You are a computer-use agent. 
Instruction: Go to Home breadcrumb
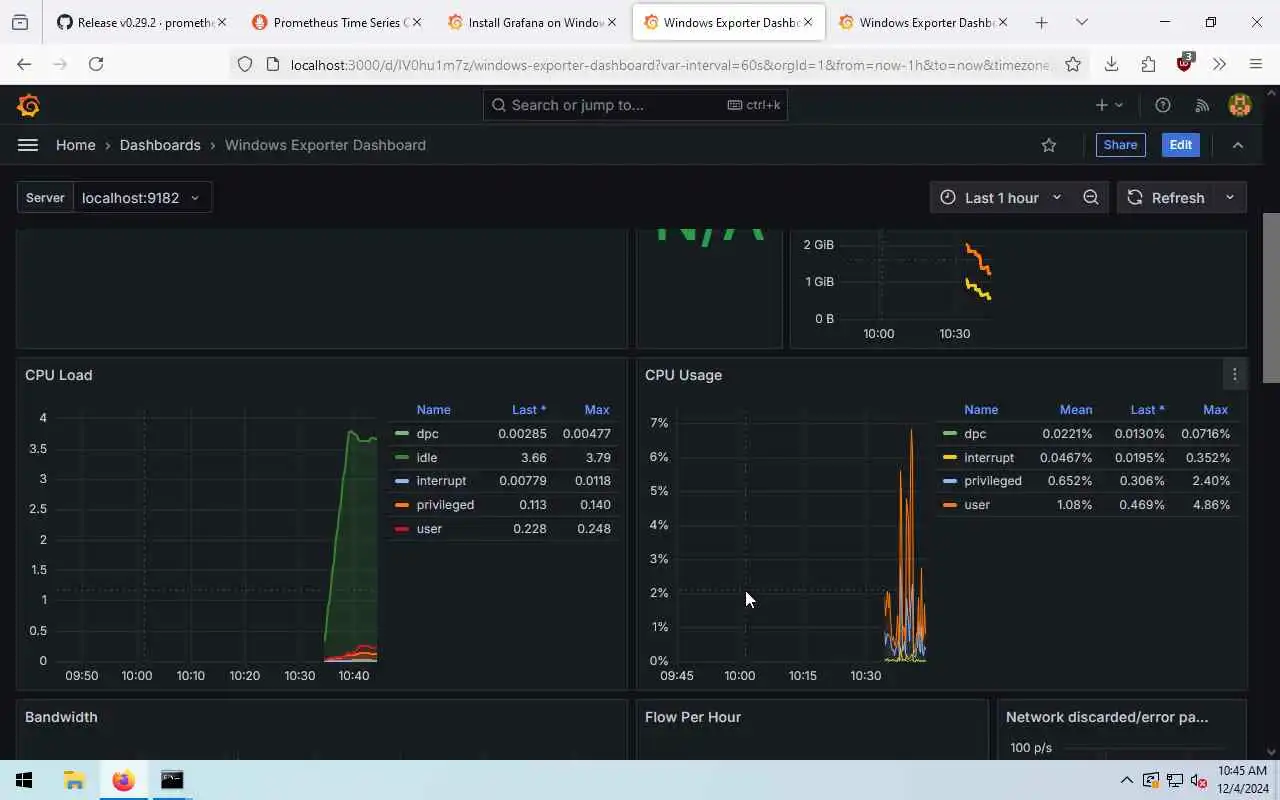[76, 145]
